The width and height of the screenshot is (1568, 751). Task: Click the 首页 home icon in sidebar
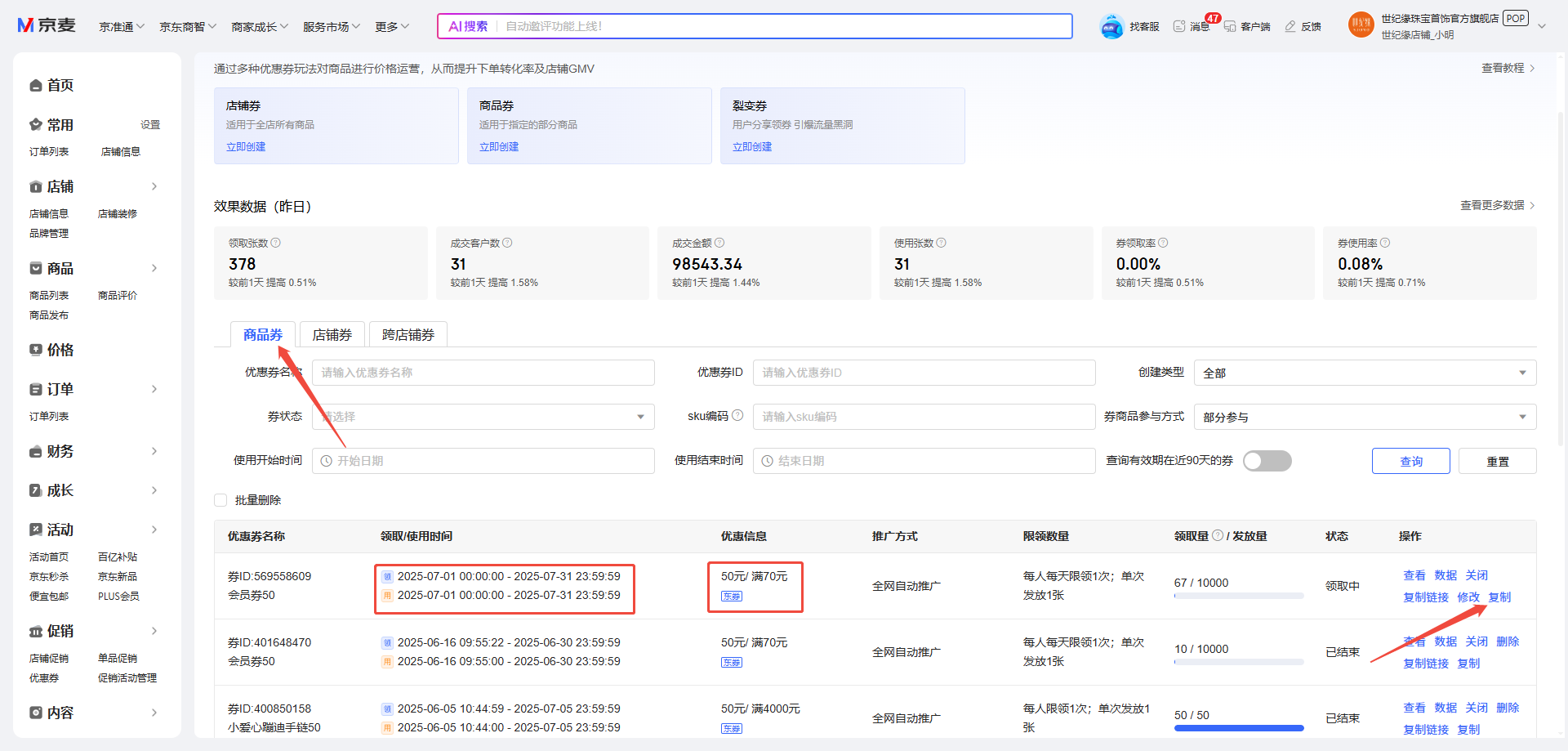(x=36, y=86)
